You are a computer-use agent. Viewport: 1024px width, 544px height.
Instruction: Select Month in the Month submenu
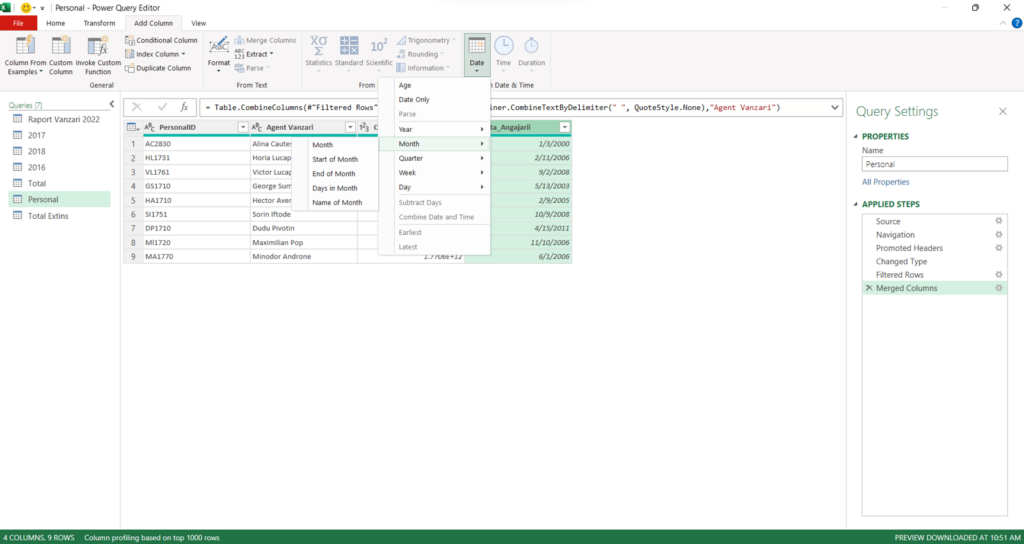335,145
